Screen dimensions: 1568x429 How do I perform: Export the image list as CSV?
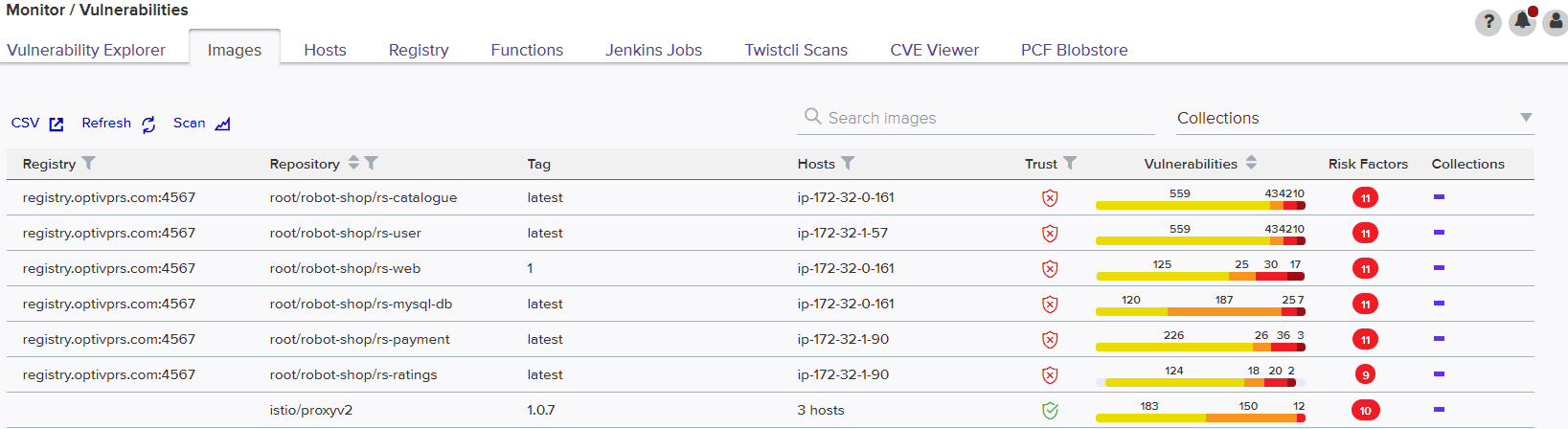[37, 124]
